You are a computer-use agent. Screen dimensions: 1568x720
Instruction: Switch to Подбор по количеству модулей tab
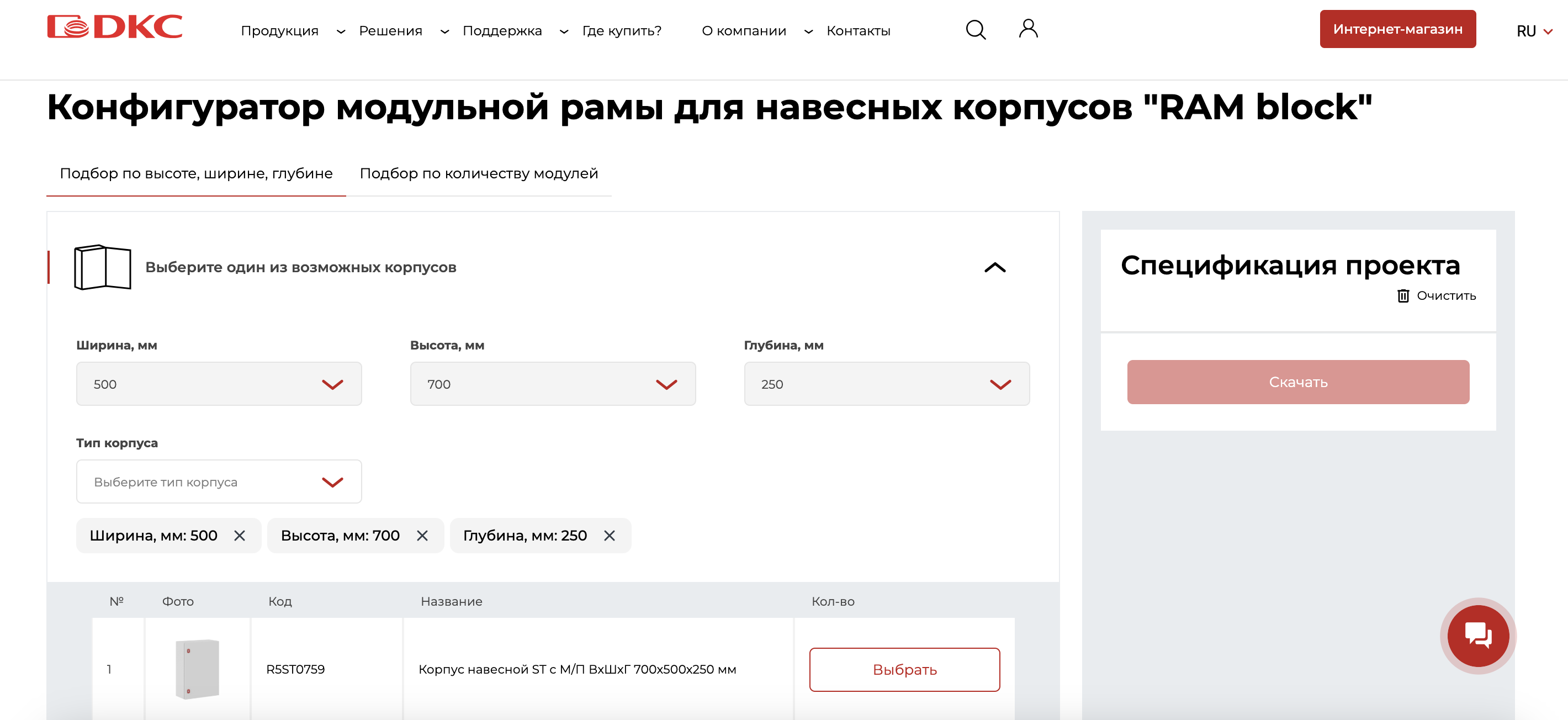pyautogui.click(x=479, y=173)
